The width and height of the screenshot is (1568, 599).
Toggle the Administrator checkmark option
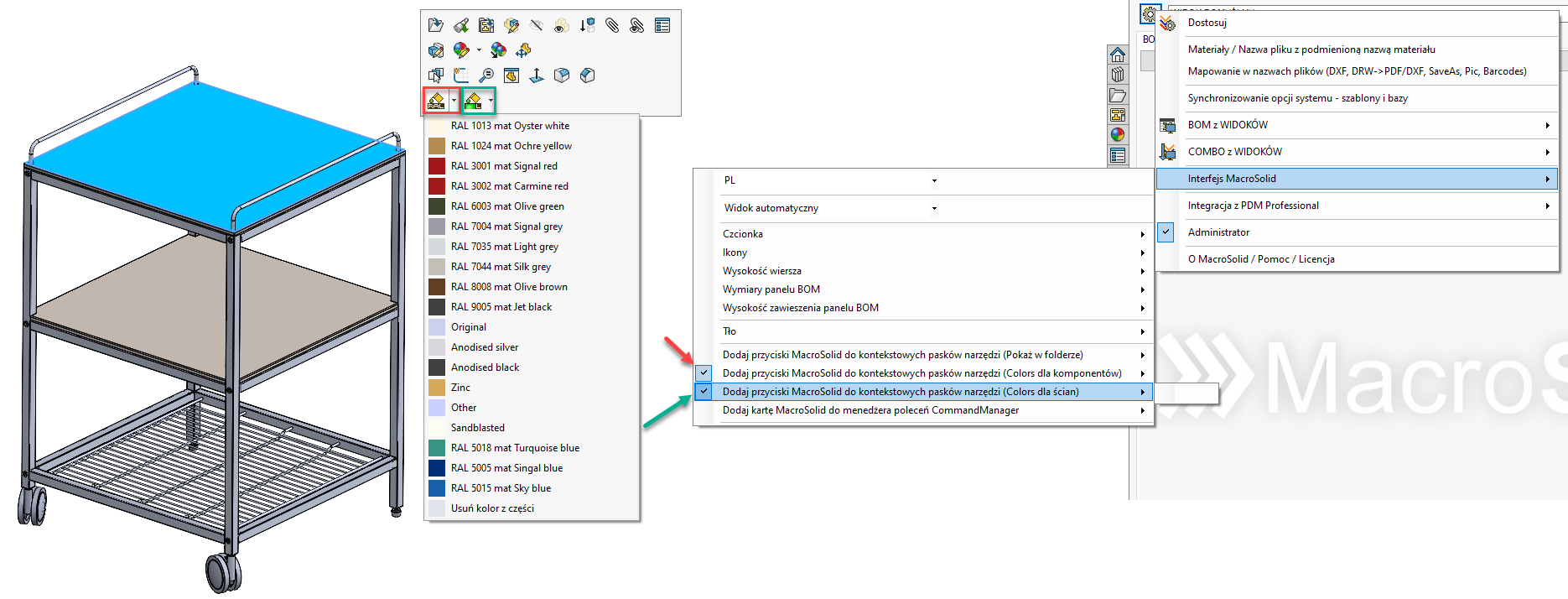(x=1166, y=232)
